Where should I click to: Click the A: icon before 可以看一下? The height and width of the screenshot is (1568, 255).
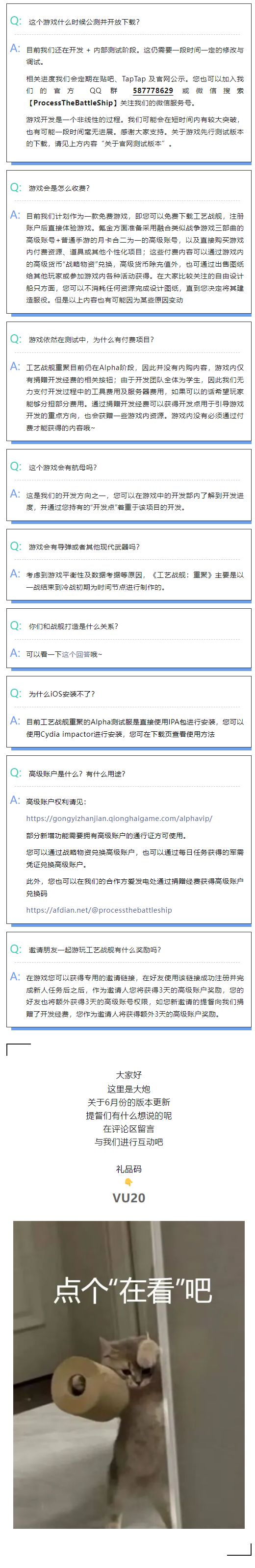[16, 653]
